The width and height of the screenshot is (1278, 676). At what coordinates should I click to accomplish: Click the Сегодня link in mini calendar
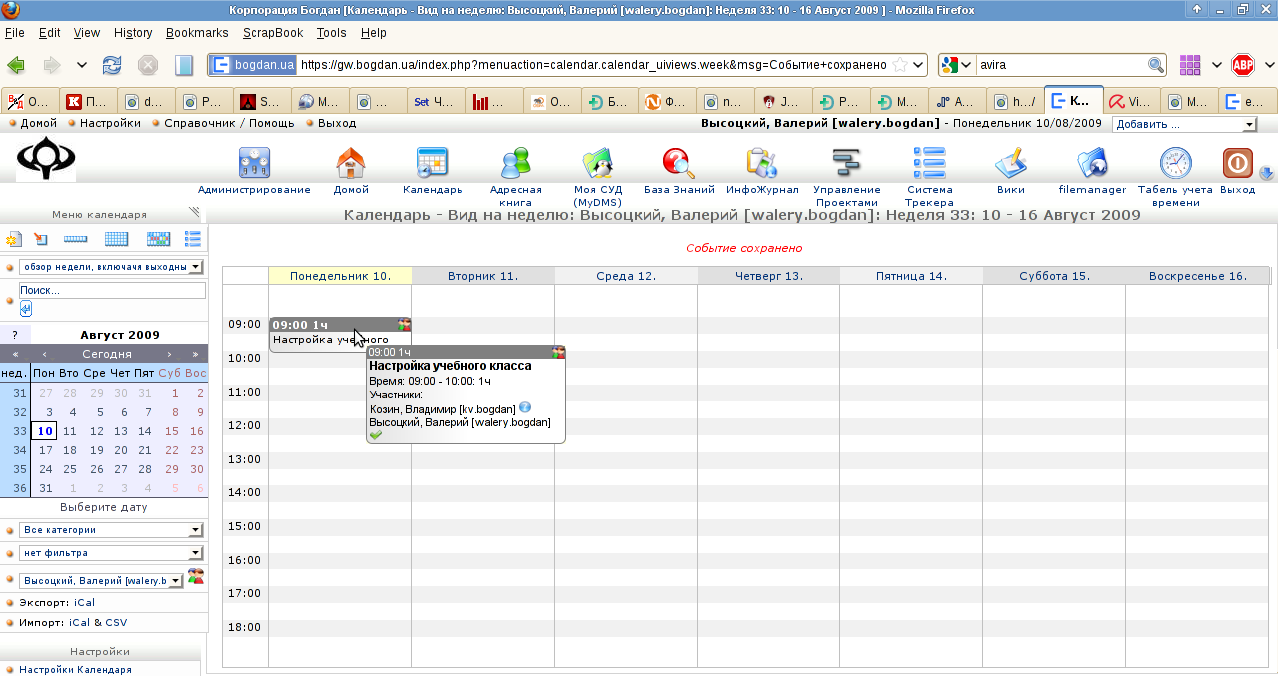point(107,354)
